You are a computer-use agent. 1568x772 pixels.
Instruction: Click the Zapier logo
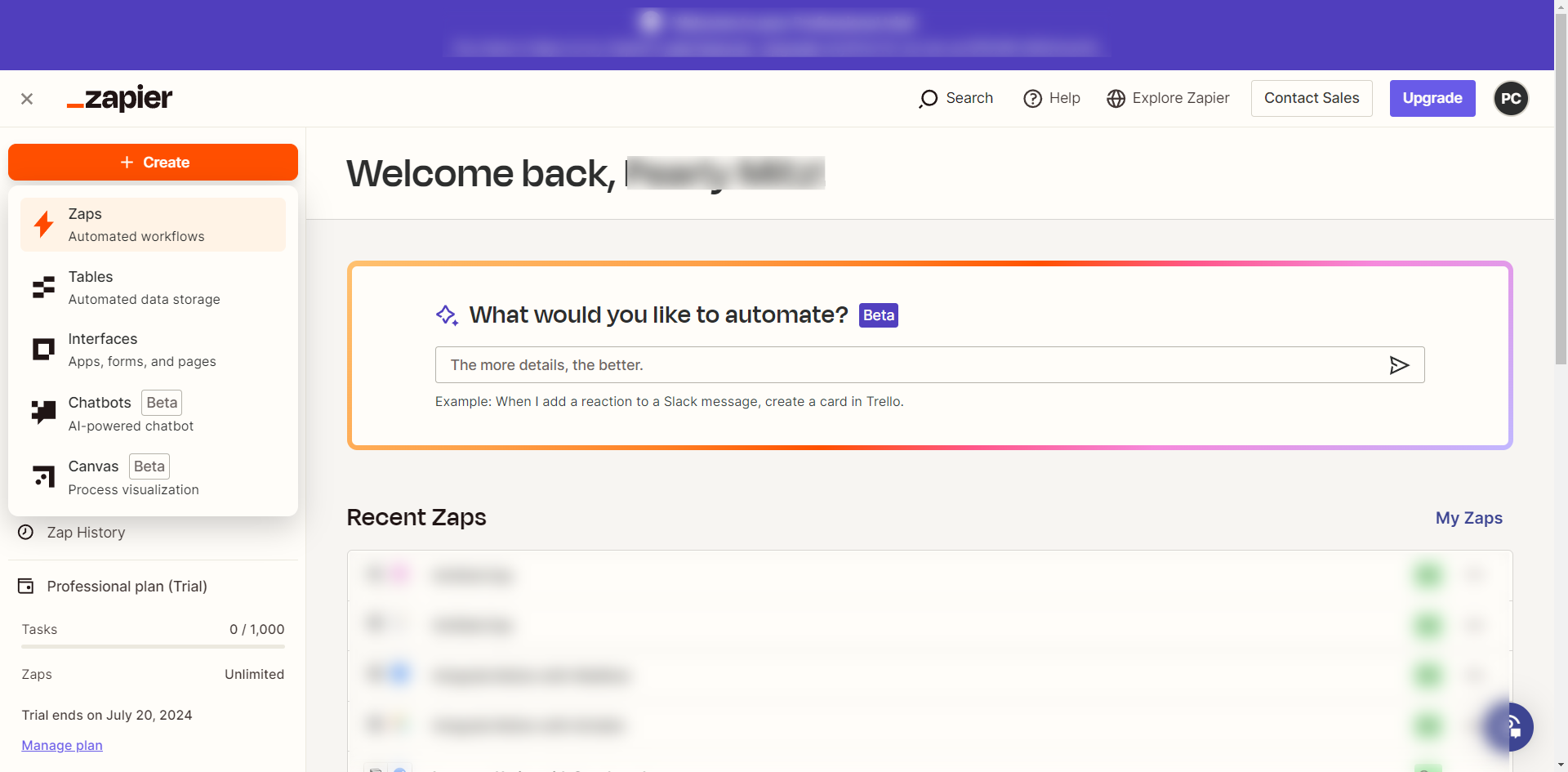pos(120,99)
